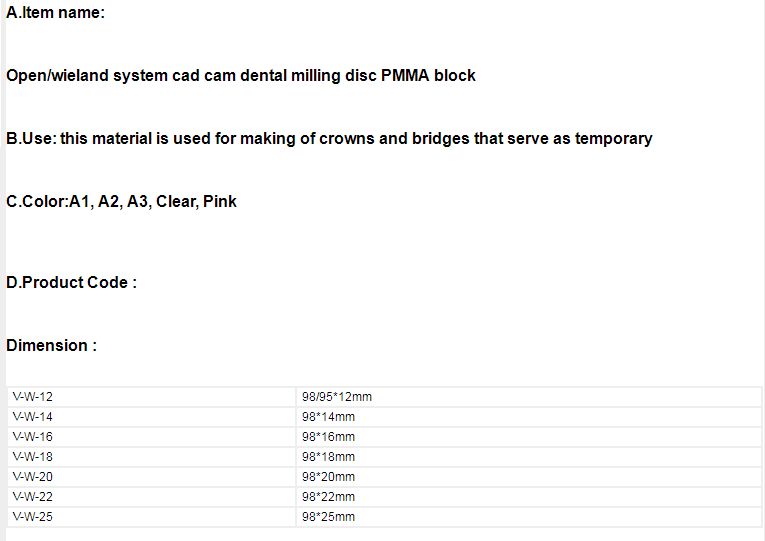Select the PMMA block item name text
Viewport: 765px width, 541px height.
(241, 76)
